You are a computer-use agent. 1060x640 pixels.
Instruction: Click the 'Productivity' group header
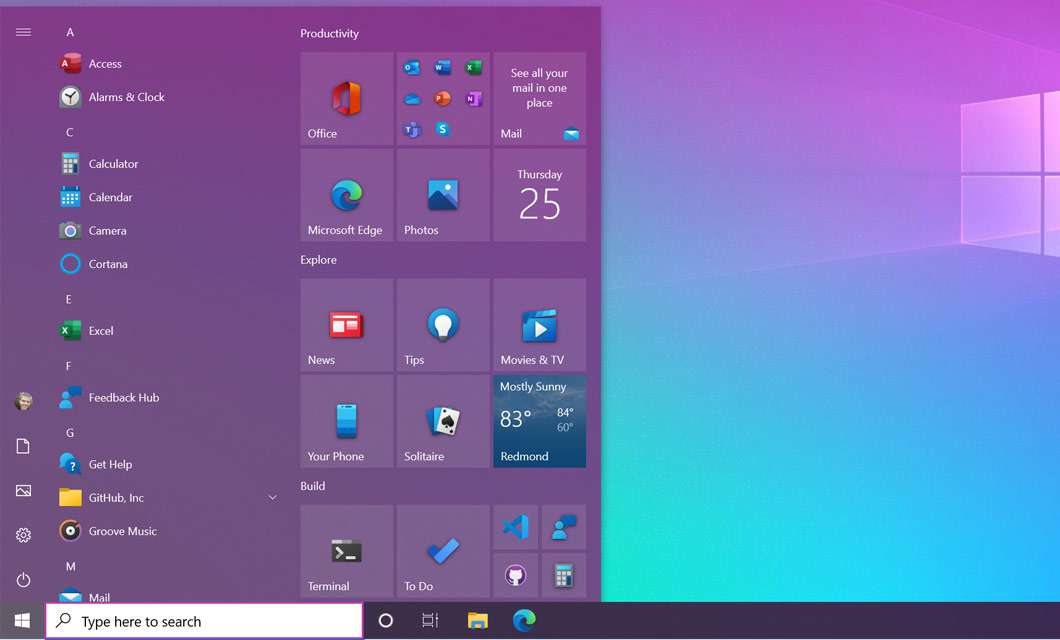click(329, 33)
